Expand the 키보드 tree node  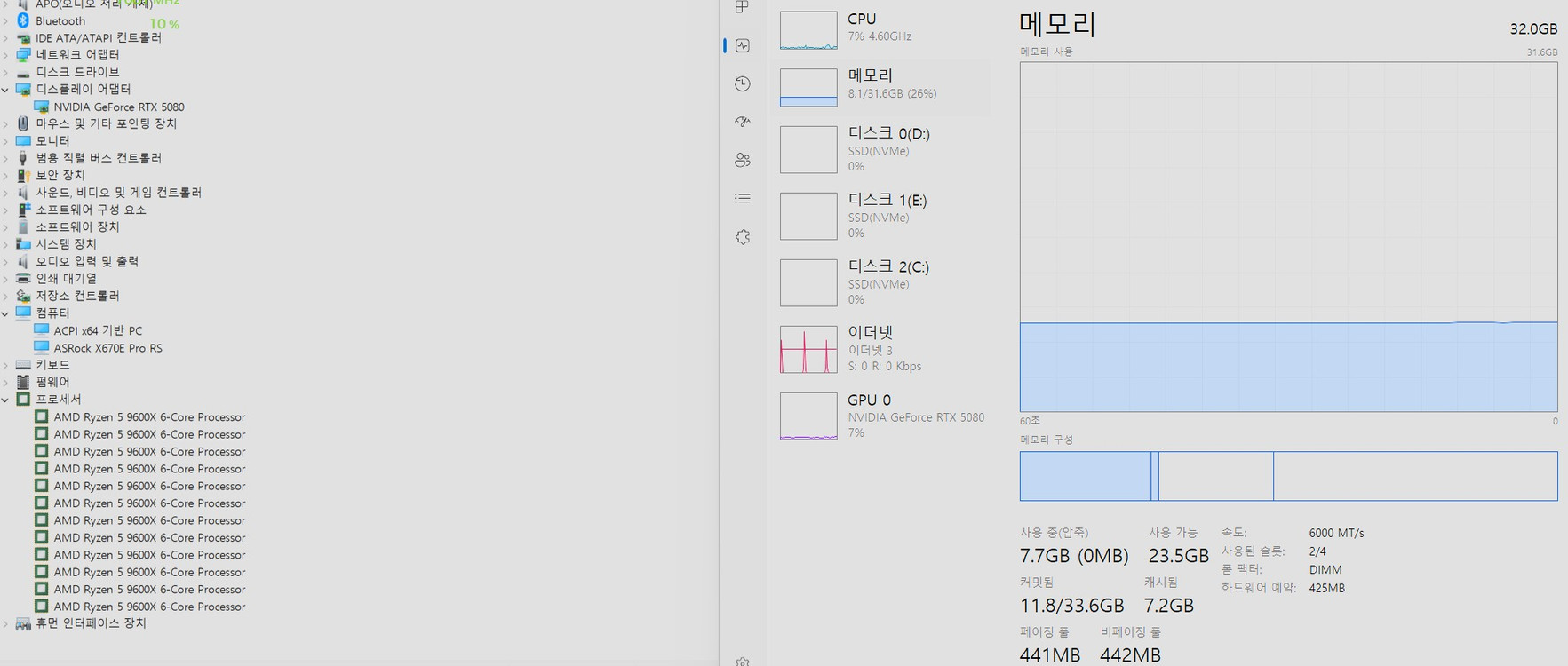click(5, 365)
